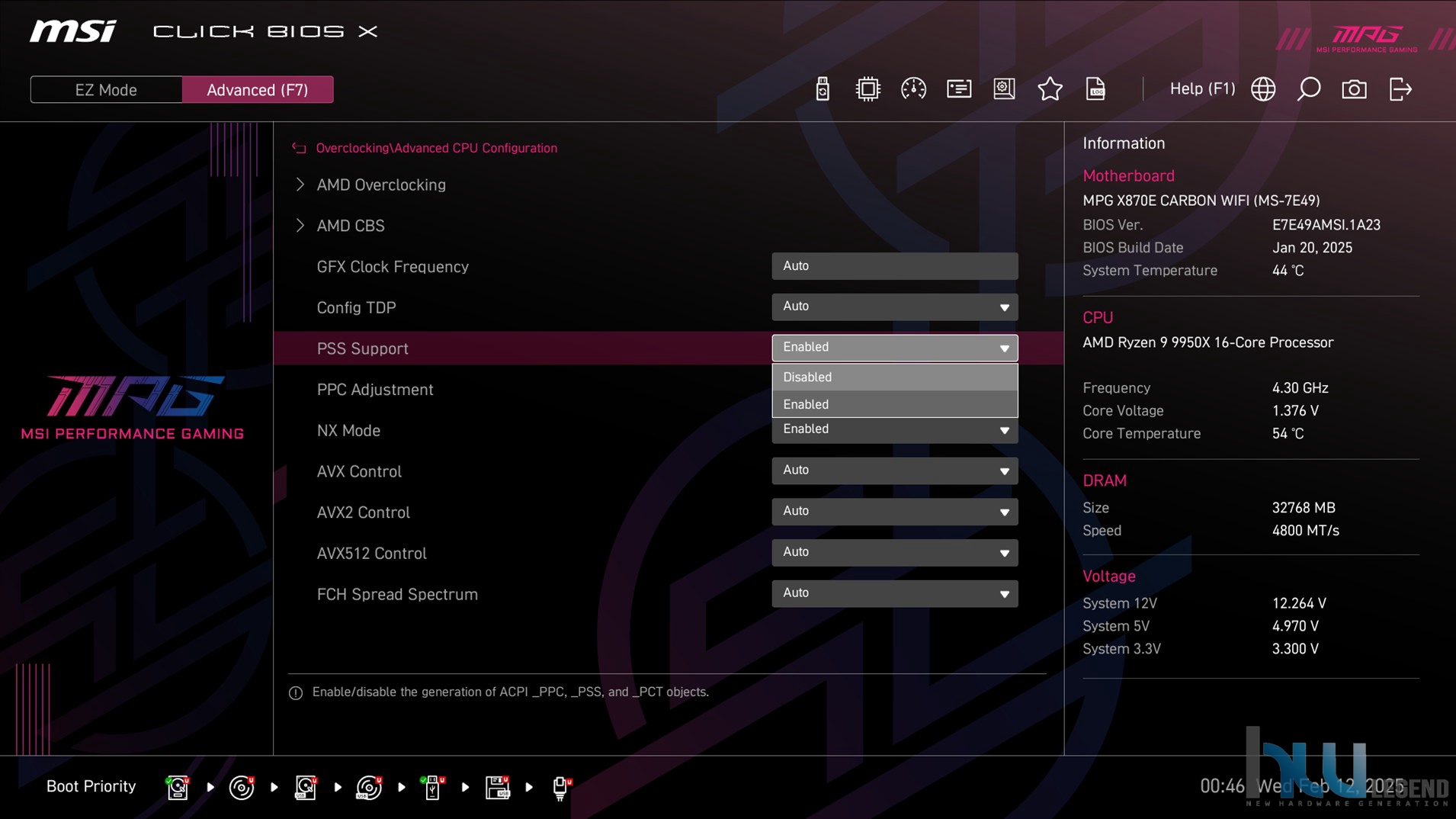Image resolution: width=1456 pixels, height=819 pixels.
Task: Click the info icon beside the help description
Action: pyautogui.click(x=296, y=693)
